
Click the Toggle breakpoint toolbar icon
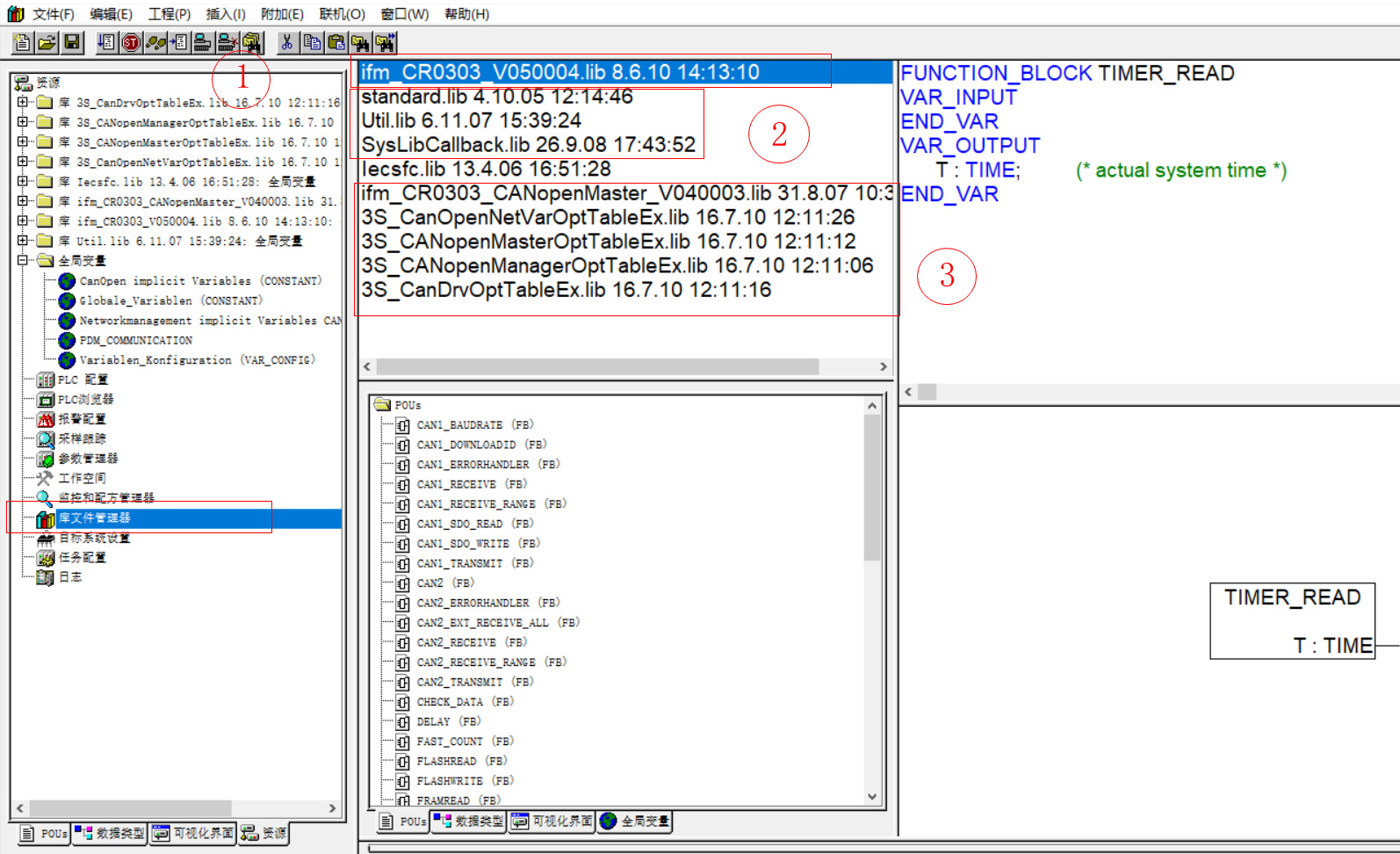click(x=179, y=42)
